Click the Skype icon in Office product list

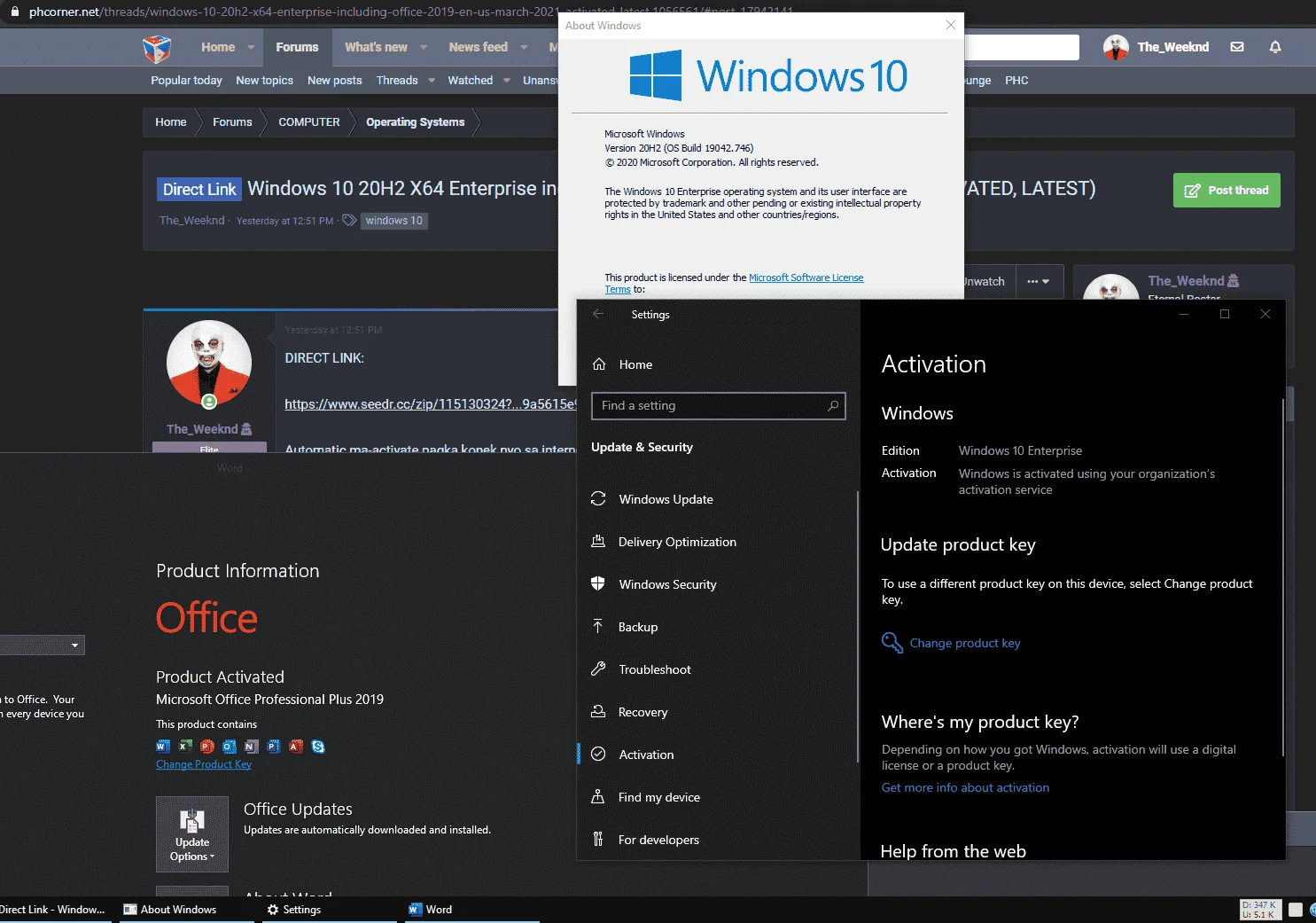[318, 747]
